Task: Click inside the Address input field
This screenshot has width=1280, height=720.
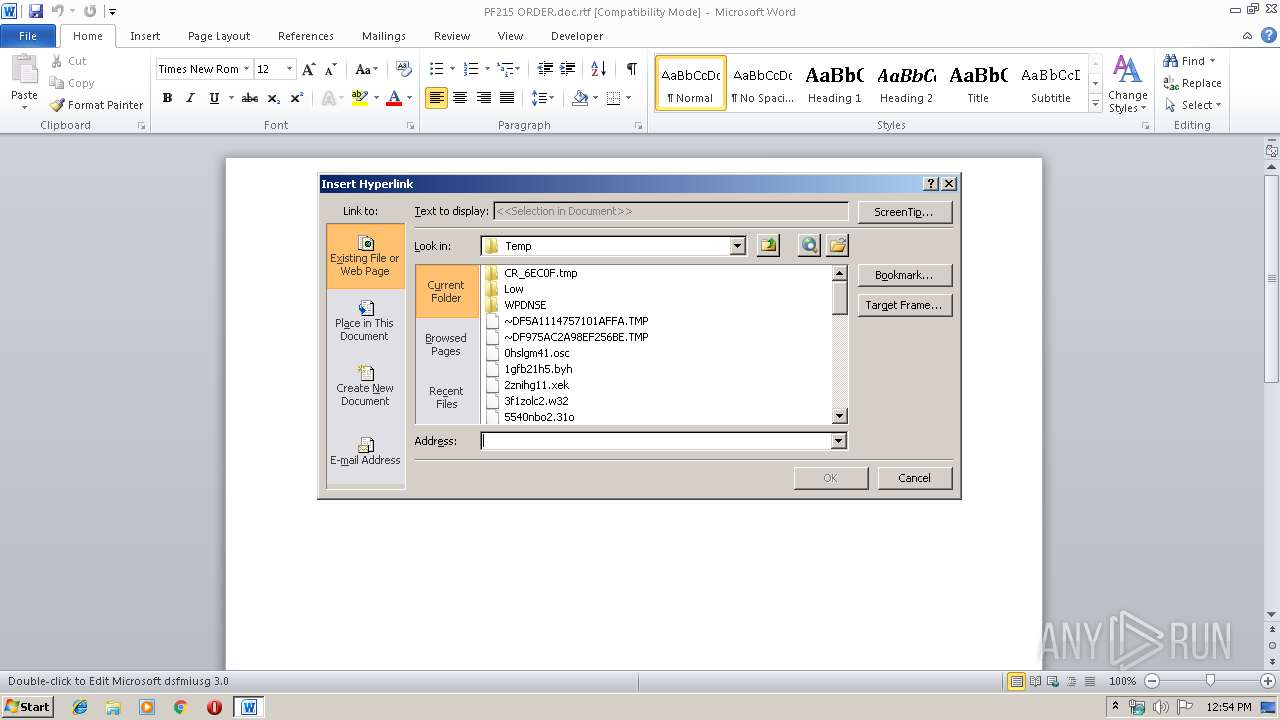Action: point(656,441)
